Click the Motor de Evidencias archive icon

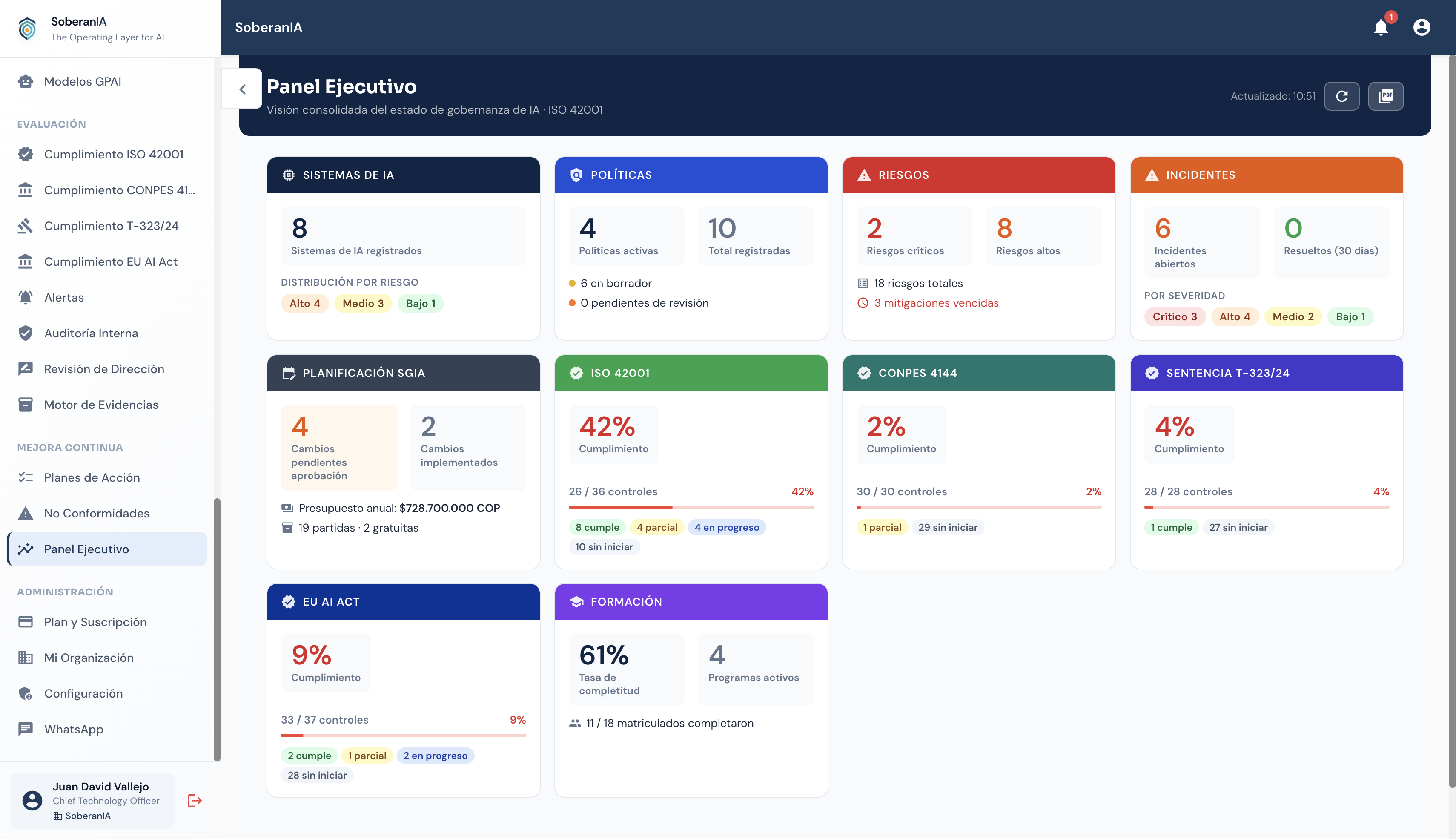pyautogui.click(x=26, y=405)
